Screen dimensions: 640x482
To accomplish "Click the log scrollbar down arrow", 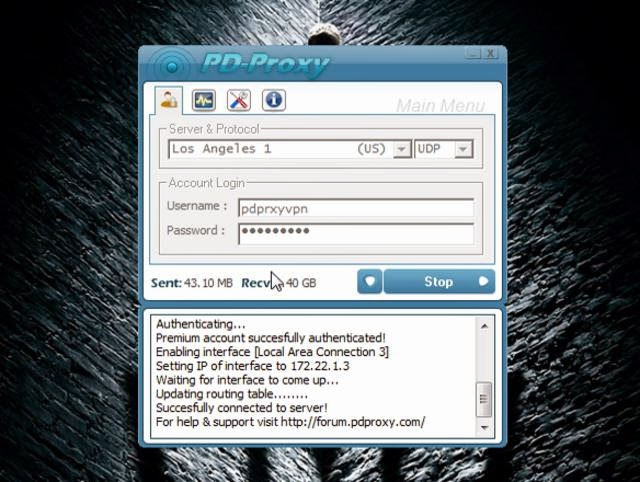I will point(484,427).
